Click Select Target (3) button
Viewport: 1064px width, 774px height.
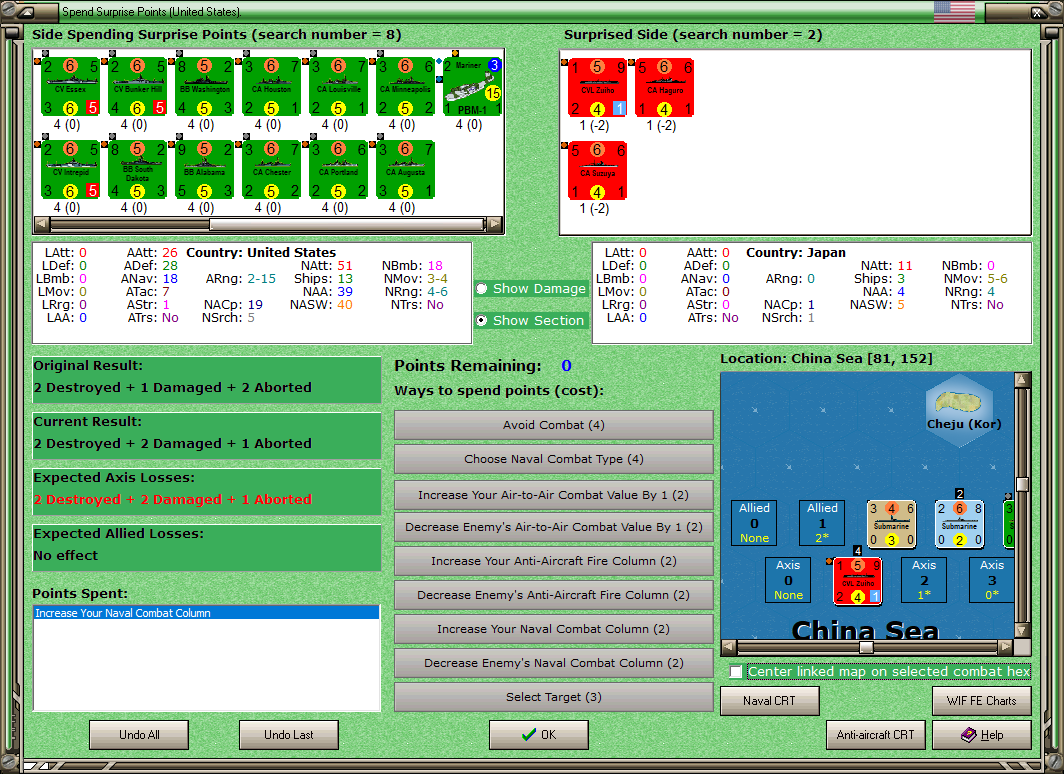pos(554,697)
